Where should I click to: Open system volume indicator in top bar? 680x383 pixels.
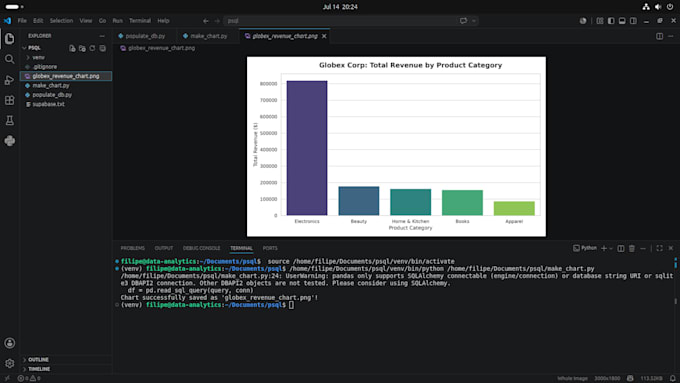pos(658,7)
